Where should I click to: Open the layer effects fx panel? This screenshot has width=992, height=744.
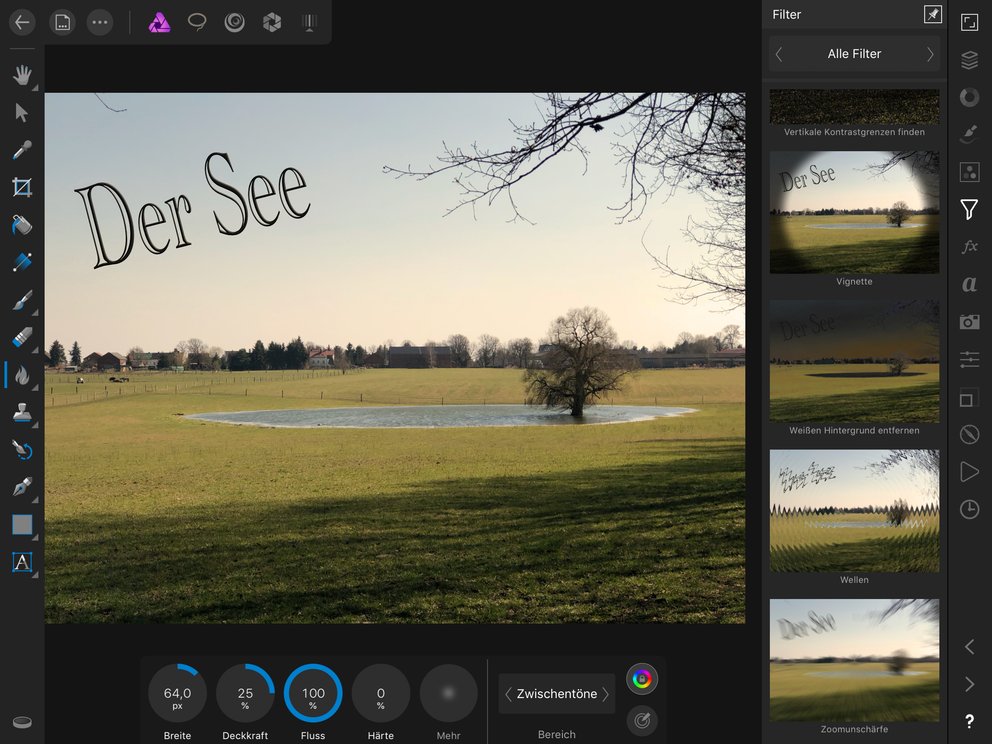pyautogui.click(x=968, y=247)
